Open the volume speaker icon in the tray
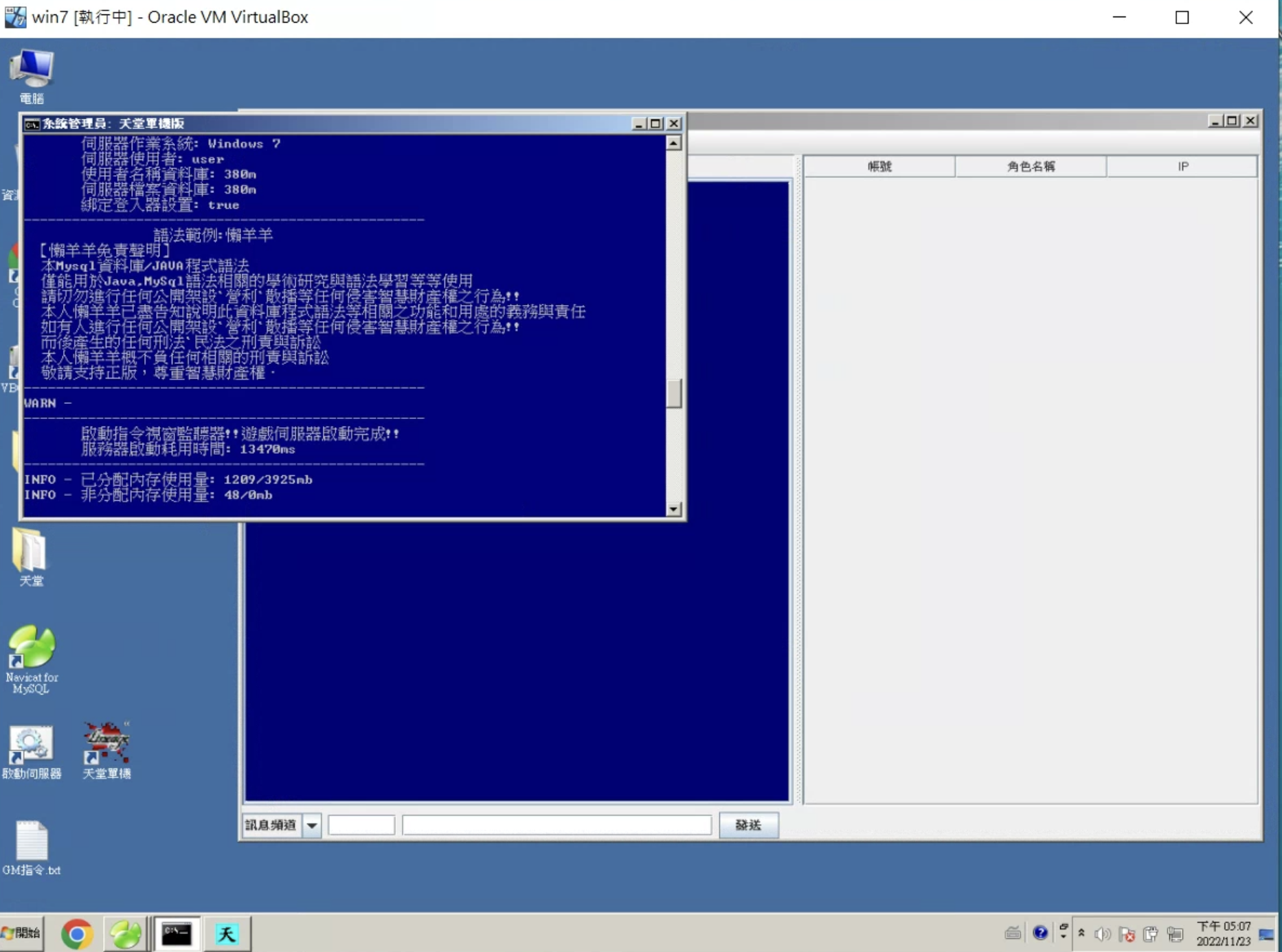 tap(1103, 934)
